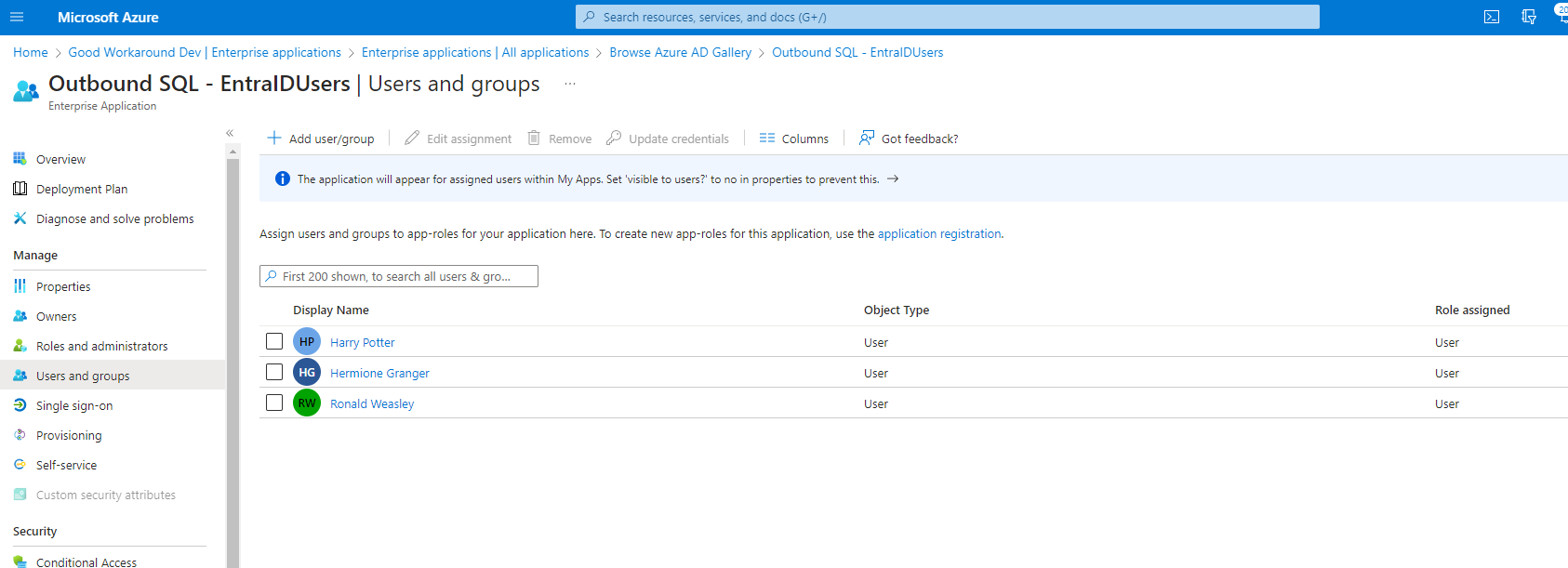
Task: Open Hermione Granger user link
Action: [x=379, y=374]
